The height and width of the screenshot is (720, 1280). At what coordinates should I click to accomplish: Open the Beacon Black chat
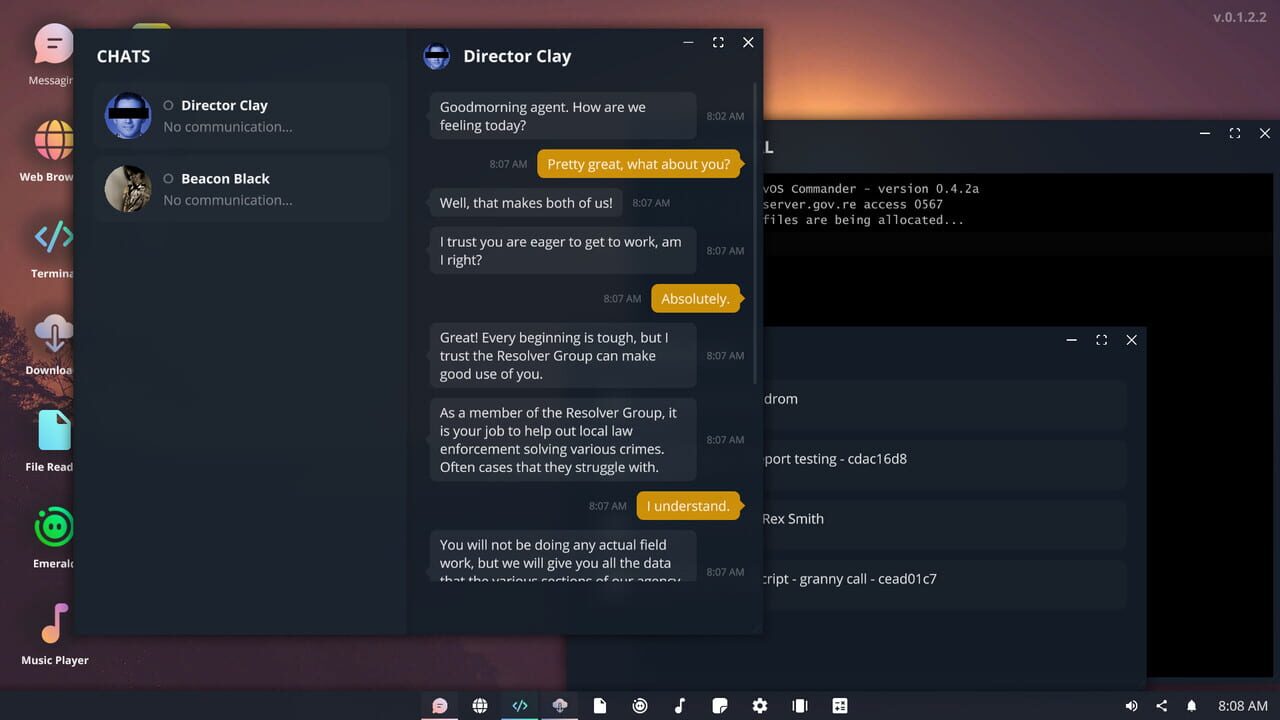pyautogui.click(x=240, y=188)
